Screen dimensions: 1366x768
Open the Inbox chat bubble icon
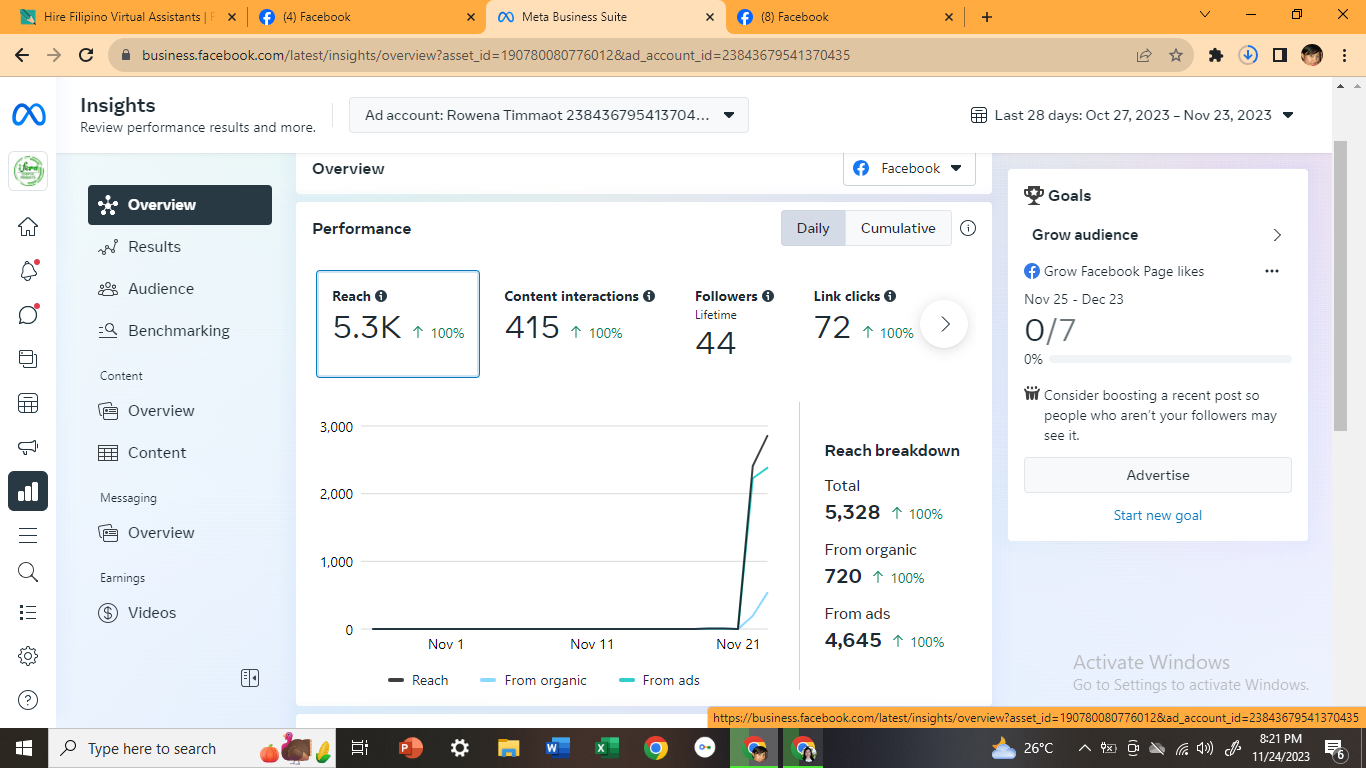coord(28,315)
